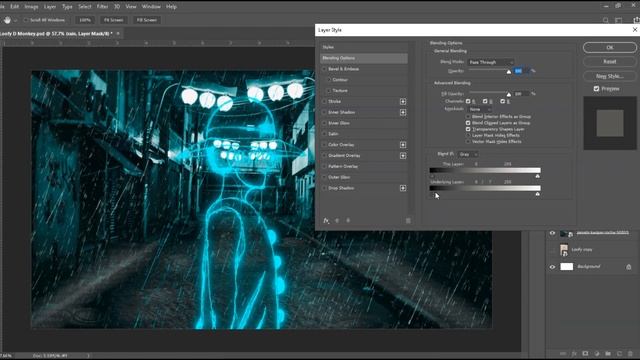This screenshot has width=640, height=360.
Task: Select Blending Options in styles list
Action: pos(364,58)
